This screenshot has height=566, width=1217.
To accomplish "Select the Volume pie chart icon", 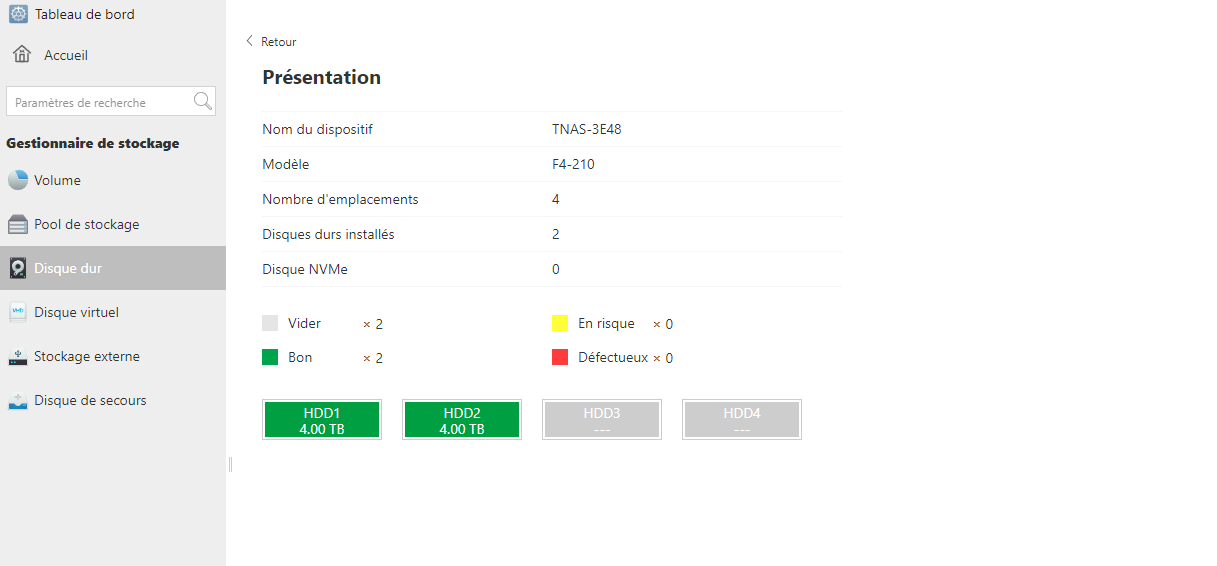I will click(x=18, y=180).
